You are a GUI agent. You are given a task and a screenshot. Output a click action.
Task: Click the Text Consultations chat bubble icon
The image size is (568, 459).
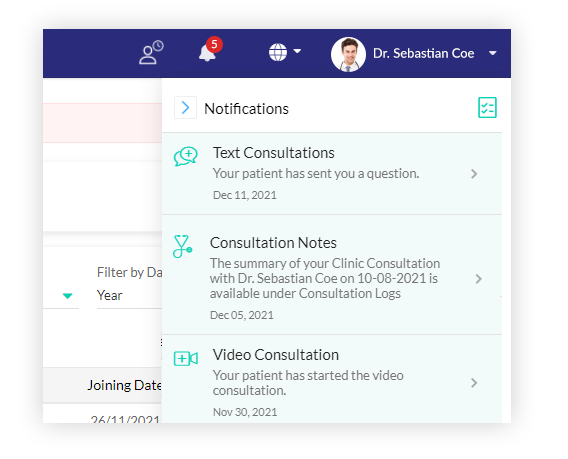pyautogui.click(x=185, y=157)
